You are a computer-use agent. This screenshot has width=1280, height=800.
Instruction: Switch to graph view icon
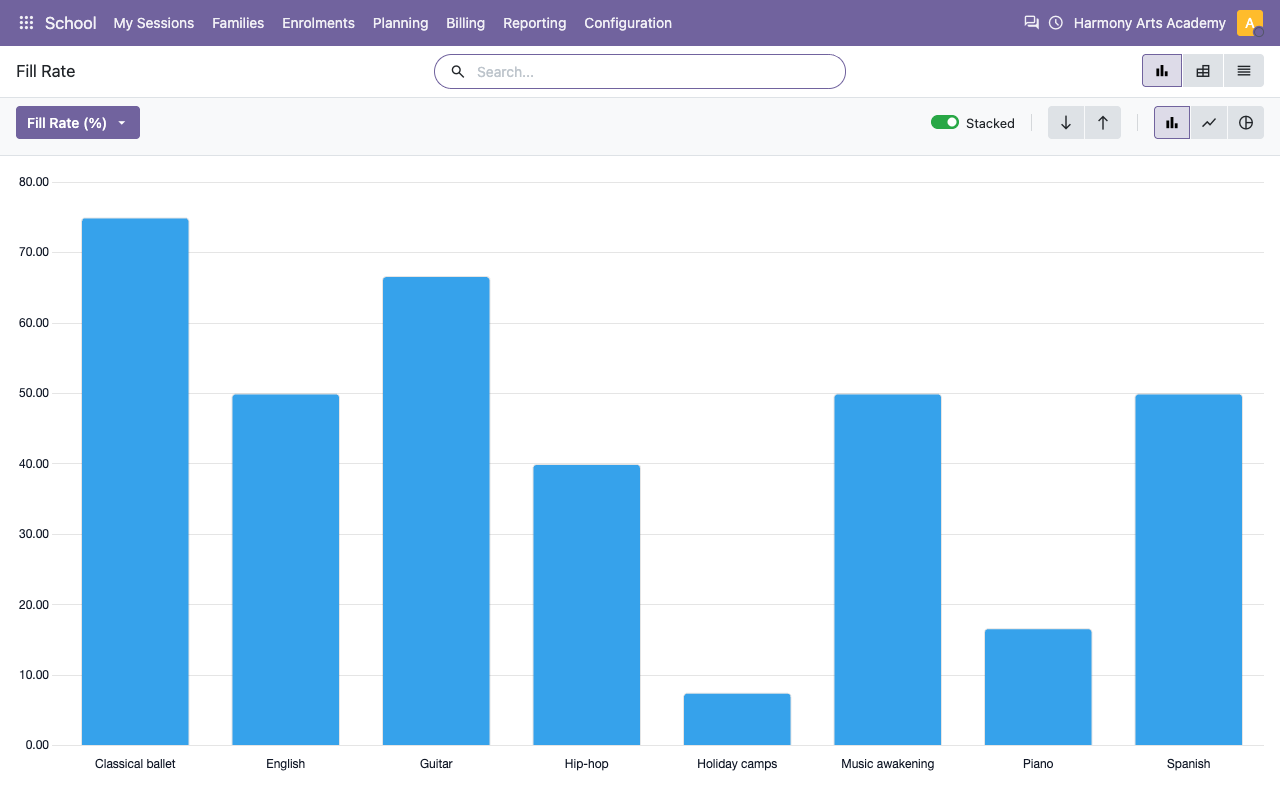pos(1162,71)
